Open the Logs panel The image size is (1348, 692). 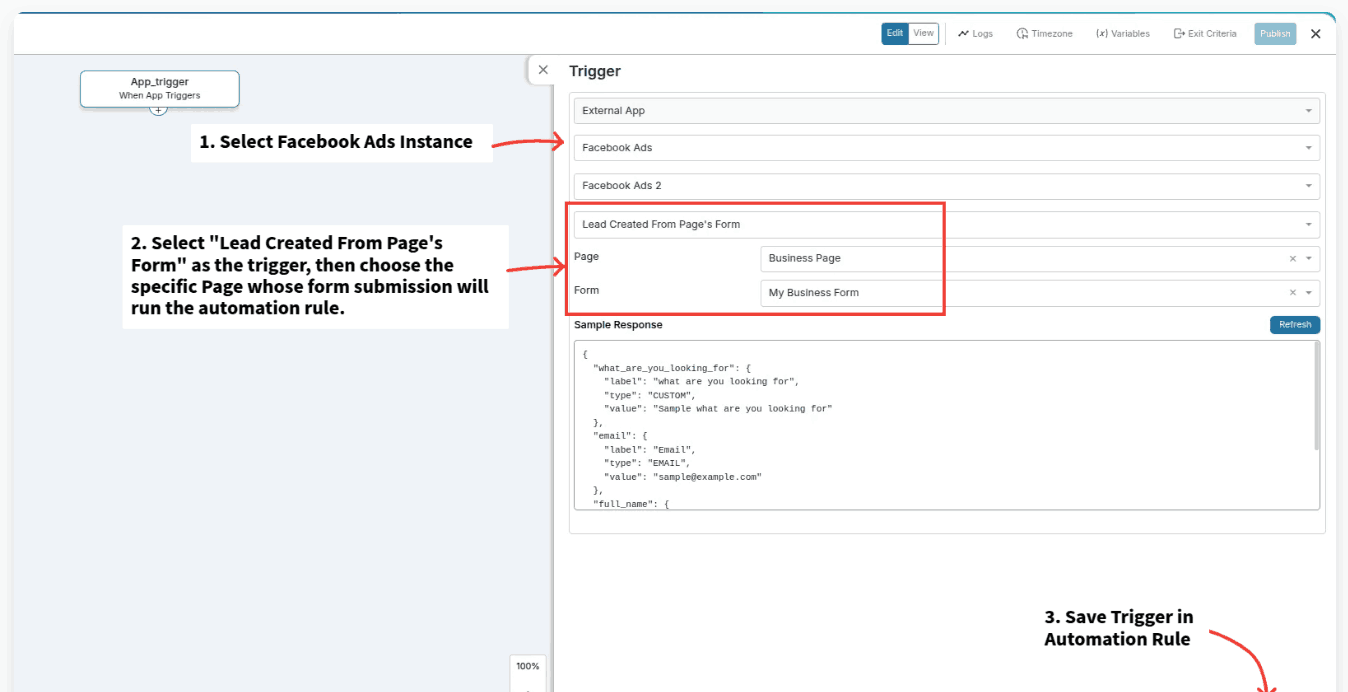[x=975, y=34]
